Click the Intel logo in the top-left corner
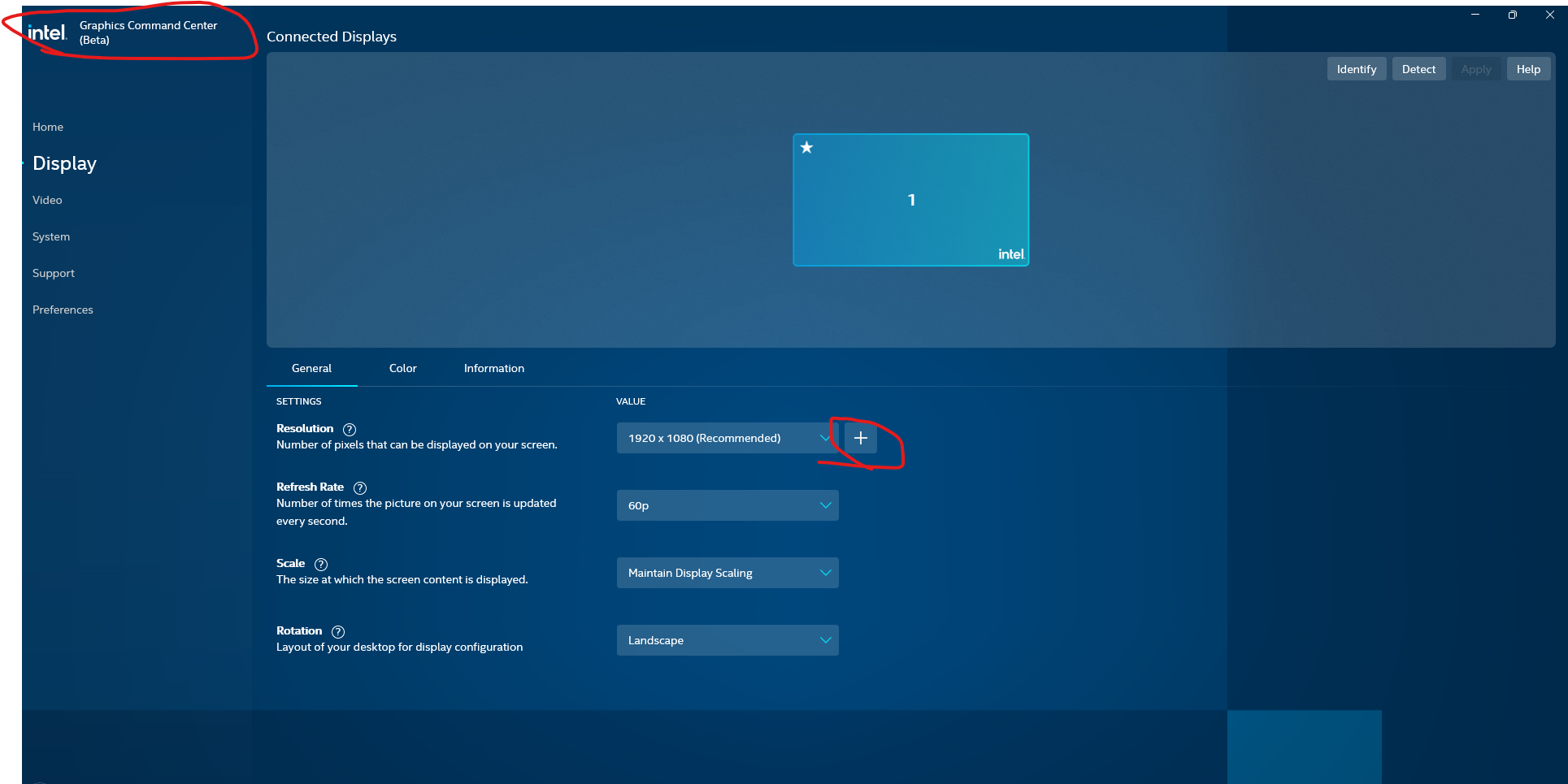The height and width of the screenshot is (784, 1568). [x=46, y=31]
